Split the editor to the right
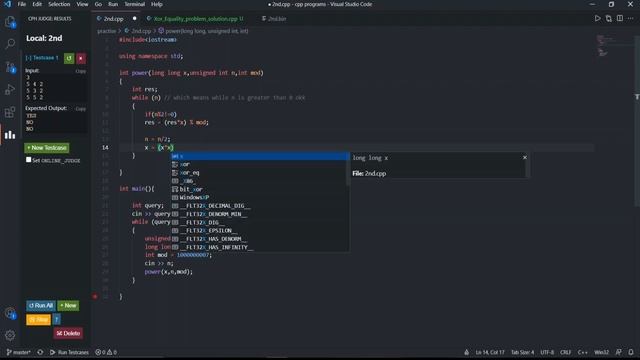 620,18
